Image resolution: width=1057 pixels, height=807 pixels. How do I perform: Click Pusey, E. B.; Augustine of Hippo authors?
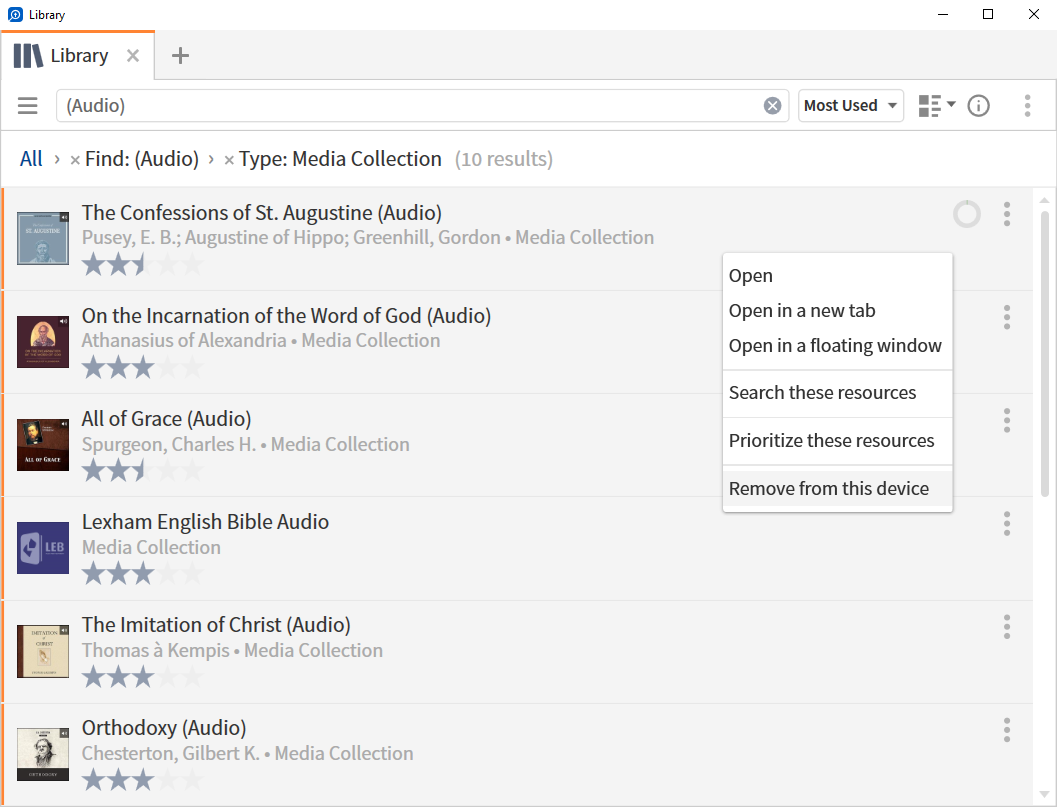coord(291,238)
